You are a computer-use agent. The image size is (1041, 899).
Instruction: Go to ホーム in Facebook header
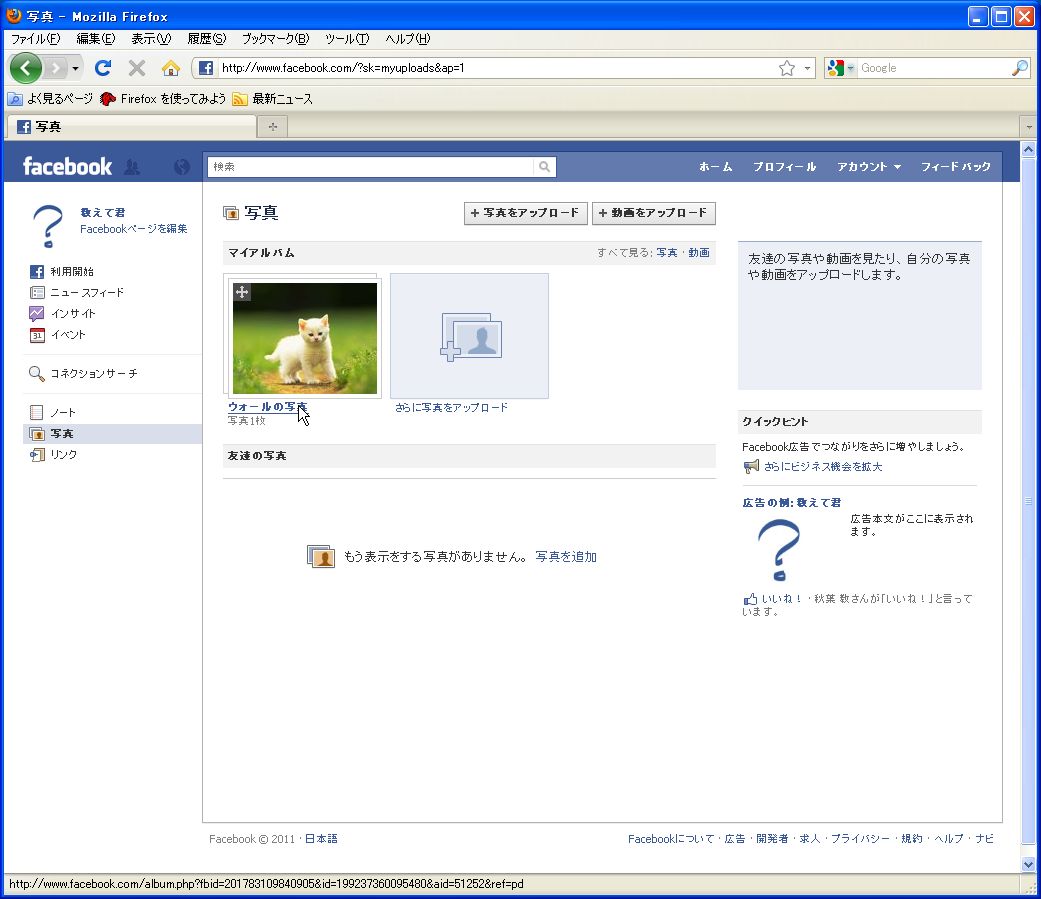(716, 167)
